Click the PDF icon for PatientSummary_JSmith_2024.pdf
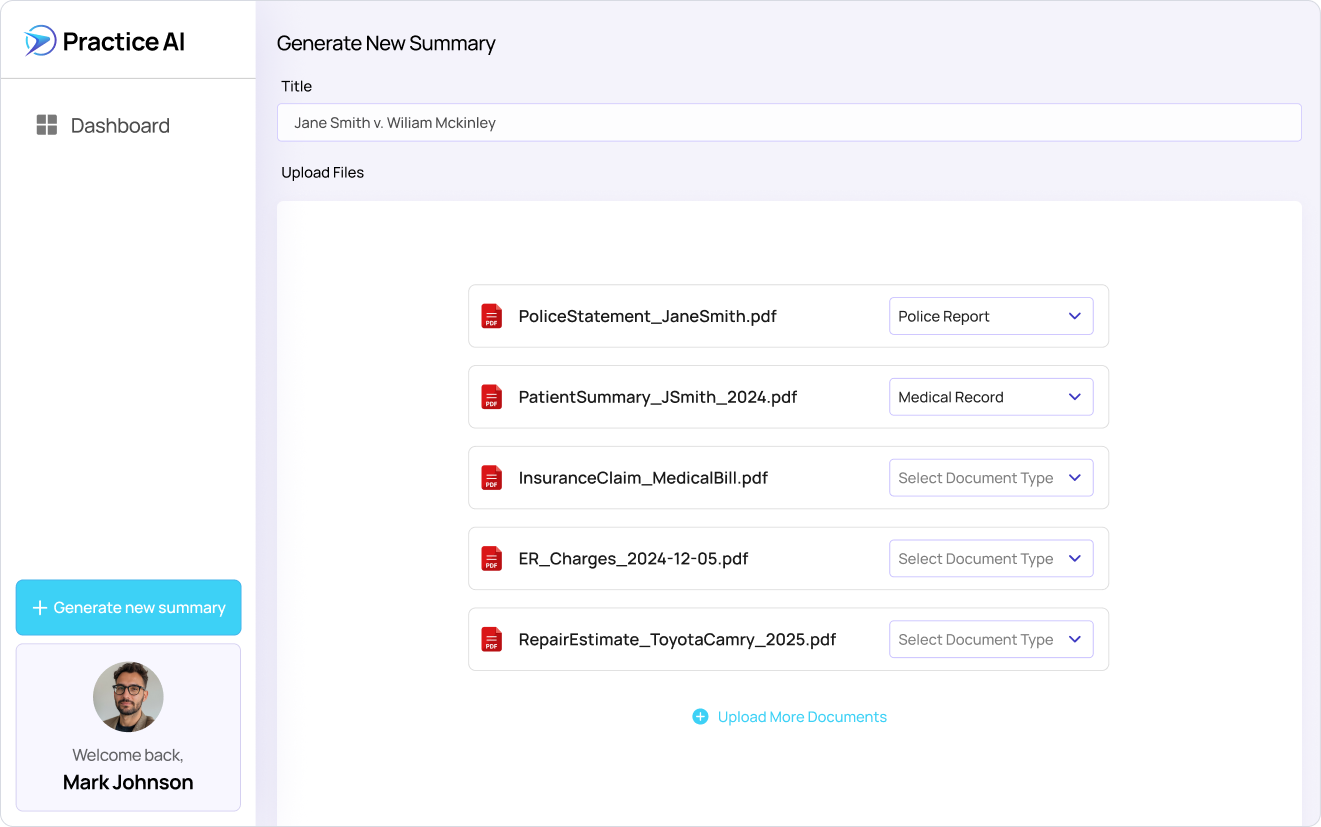1321x827 pixels. tap(492, 396)
